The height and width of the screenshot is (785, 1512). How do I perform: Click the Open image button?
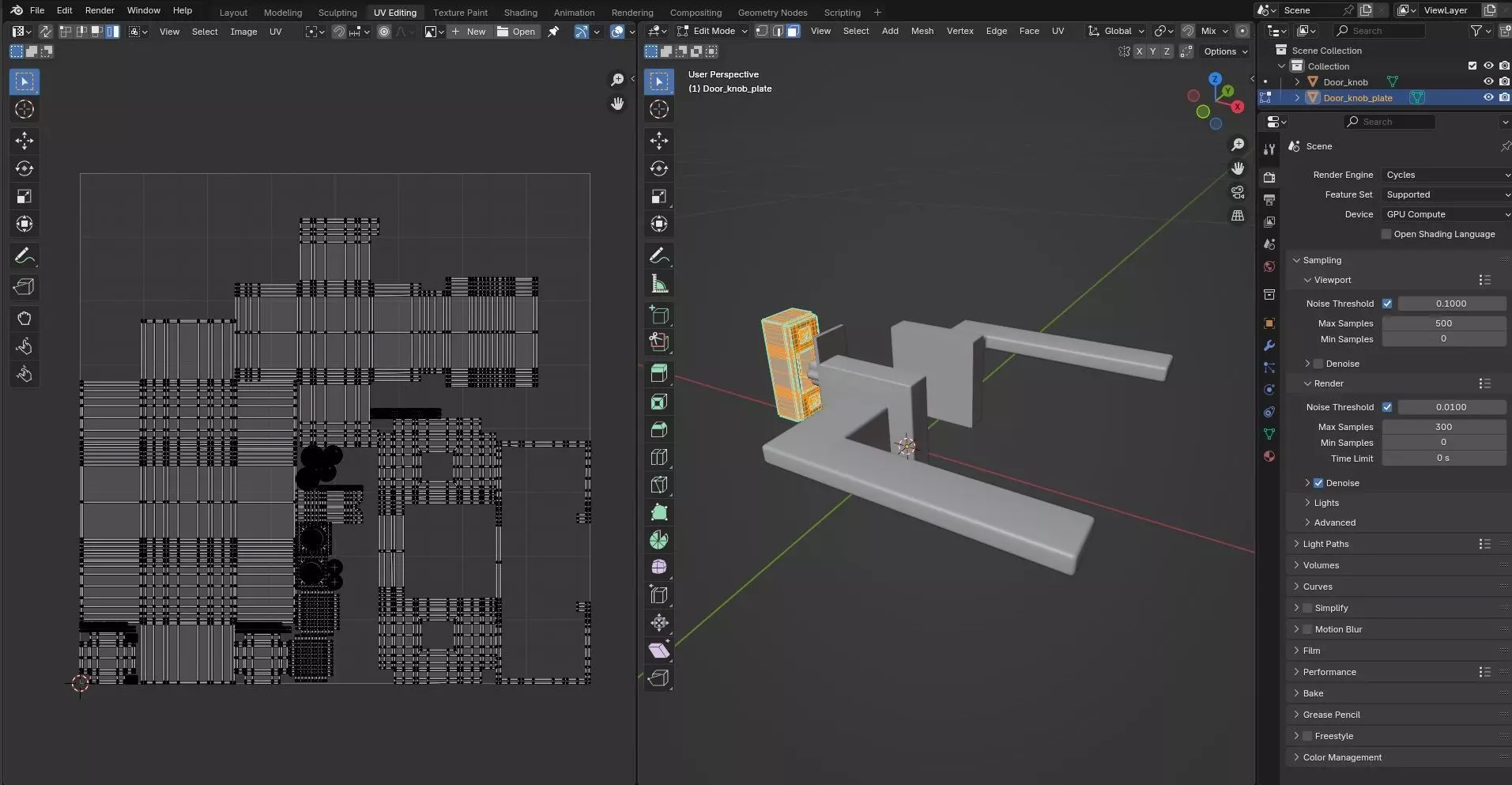tap(516, 32)
